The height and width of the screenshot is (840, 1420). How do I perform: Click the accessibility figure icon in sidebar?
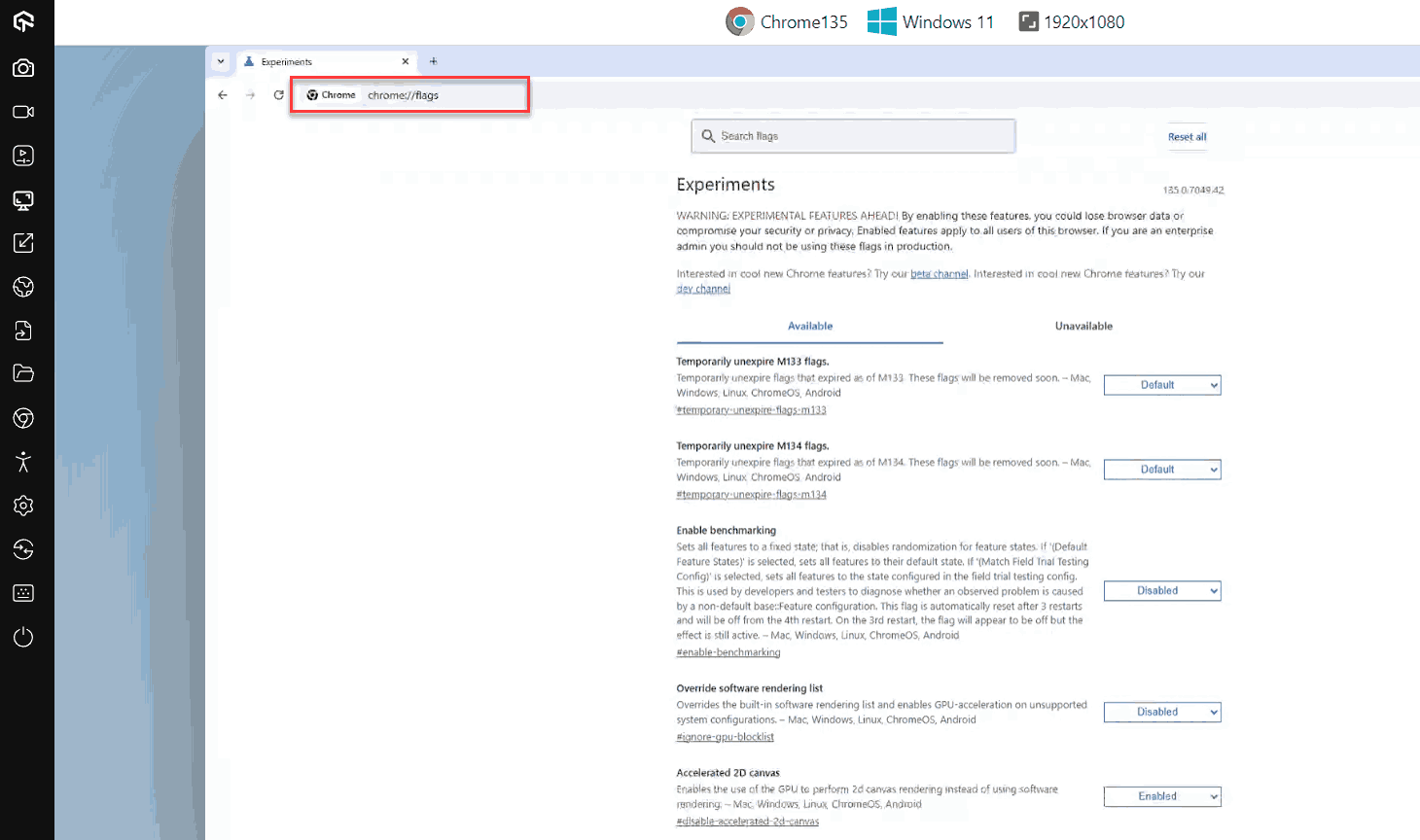point(23,462)
